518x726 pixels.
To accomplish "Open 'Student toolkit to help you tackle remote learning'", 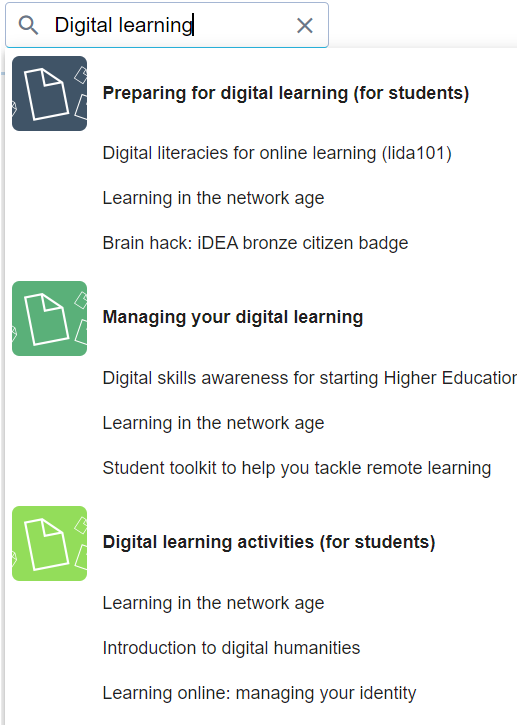I will click(x=296, y=468).
